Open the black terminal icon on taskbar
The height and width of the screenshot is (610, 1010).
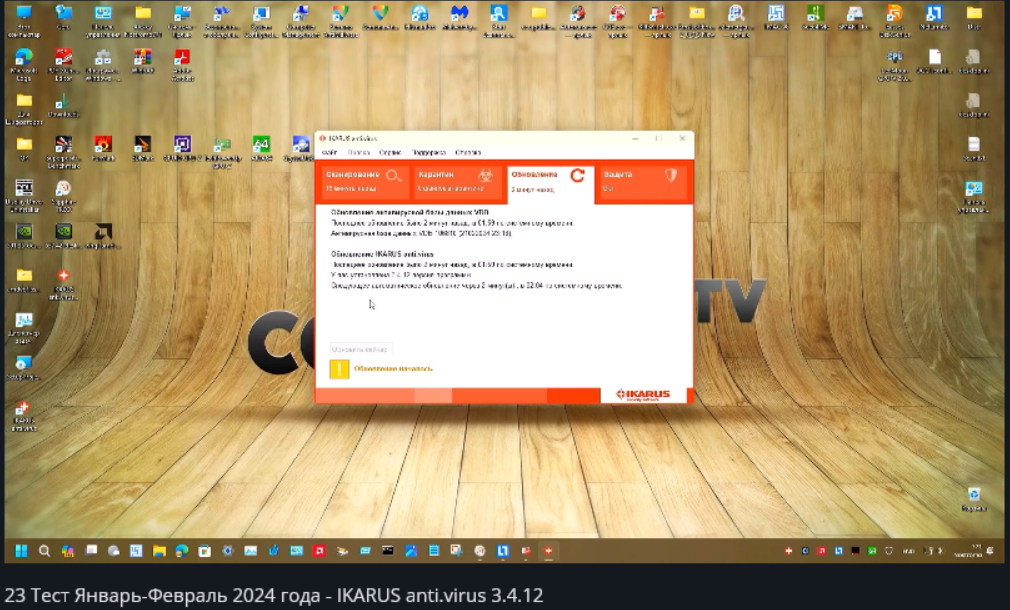click(x=388, y=551)
